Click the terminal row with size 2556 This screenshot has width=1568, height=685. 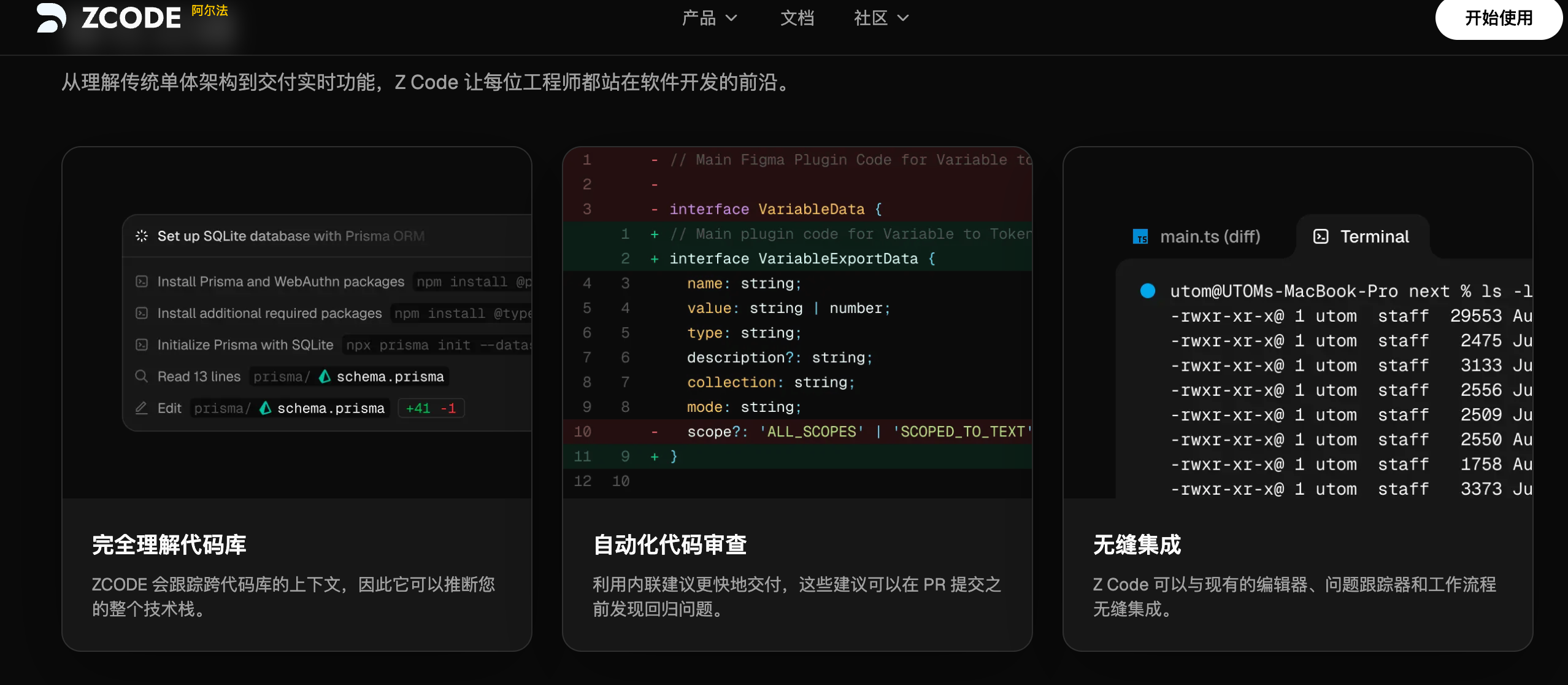pyautogui.click(x=1351, y=390)
